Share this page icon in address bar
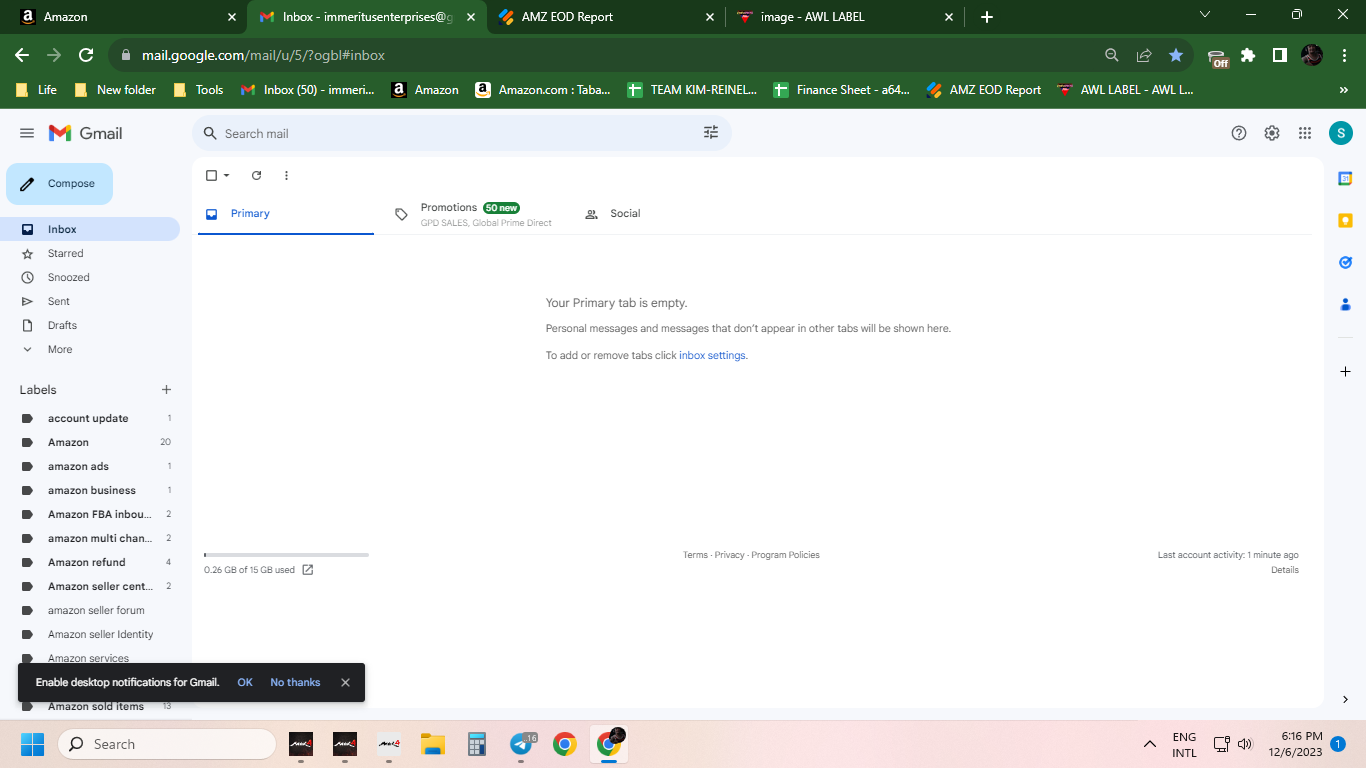 point(1144,55)
